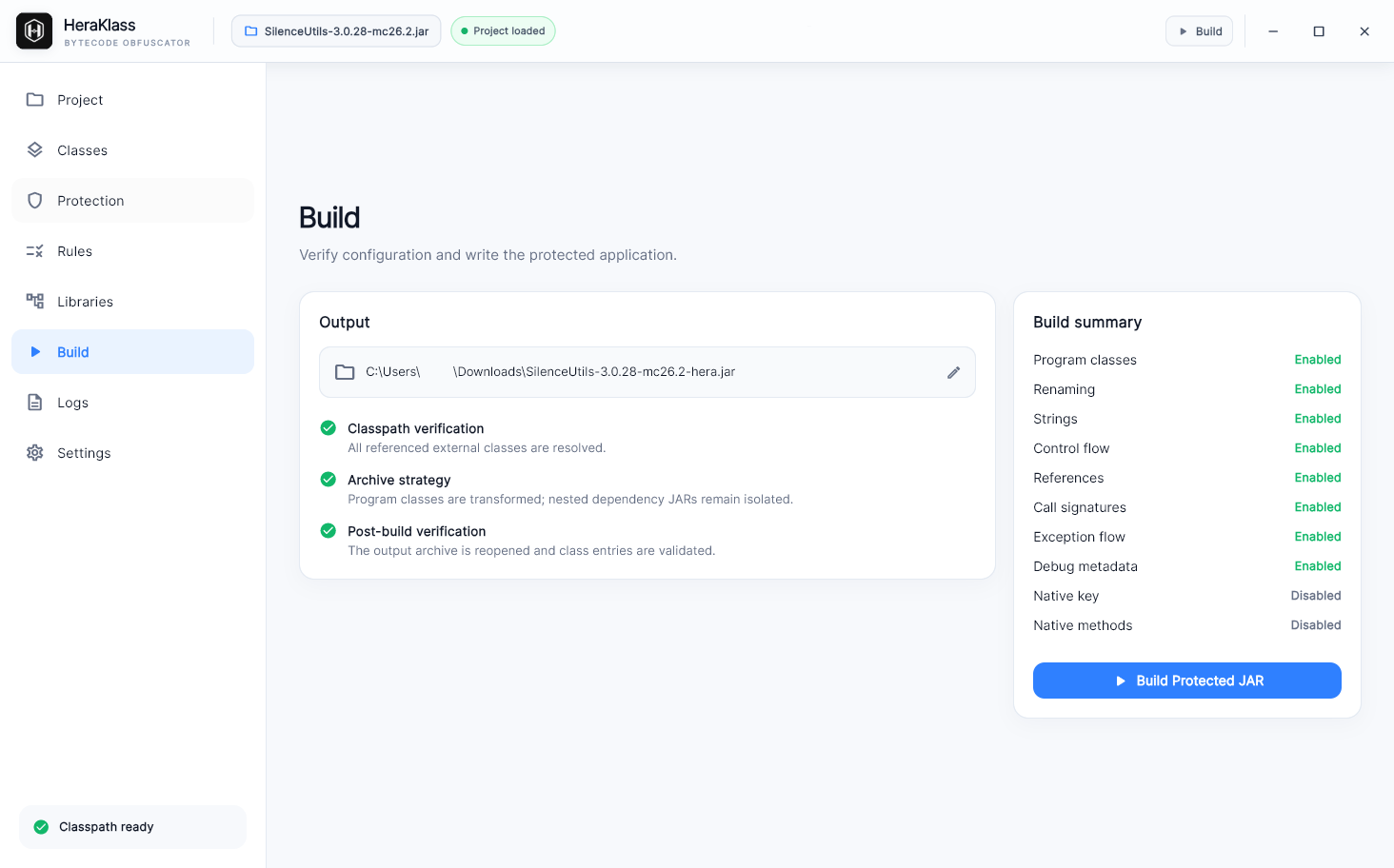Edit the output path with pencil icon
The width and height of the screenshot is (1394, 868).
click(x=953, y=372)
